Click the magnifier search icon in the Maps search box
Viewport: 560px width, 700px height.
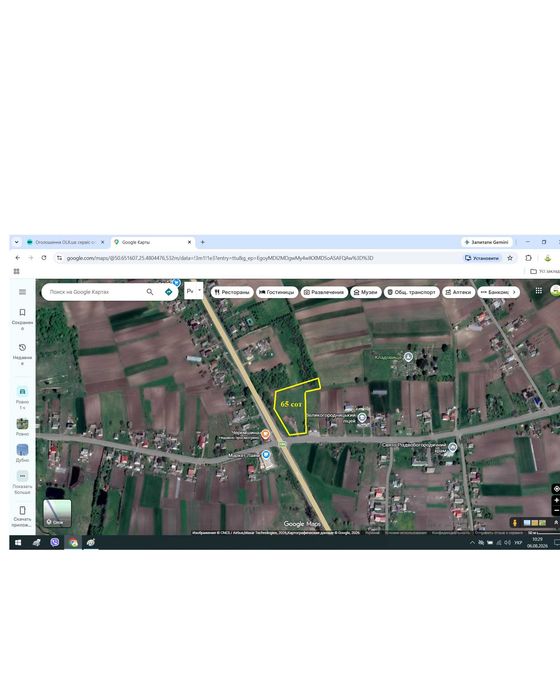[x=150, y=292]
